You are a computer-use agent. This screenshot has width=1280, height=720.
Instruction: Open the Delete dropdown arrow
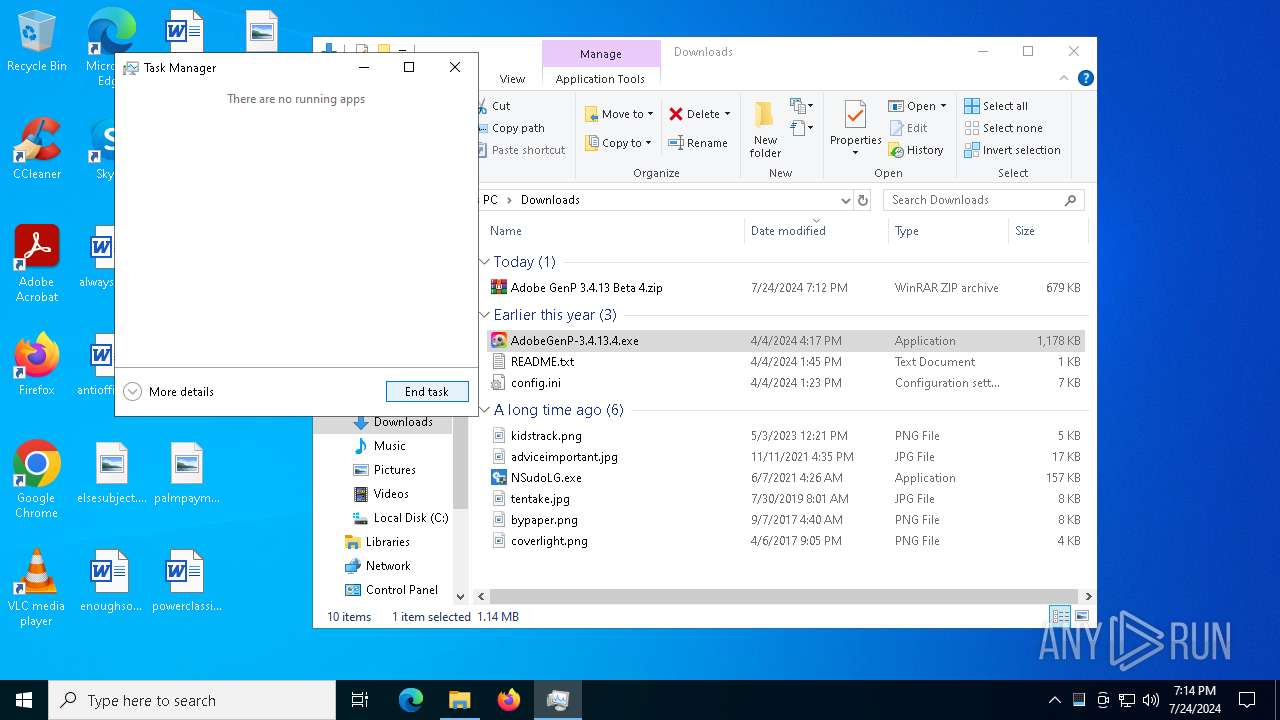tap(727, 114)
